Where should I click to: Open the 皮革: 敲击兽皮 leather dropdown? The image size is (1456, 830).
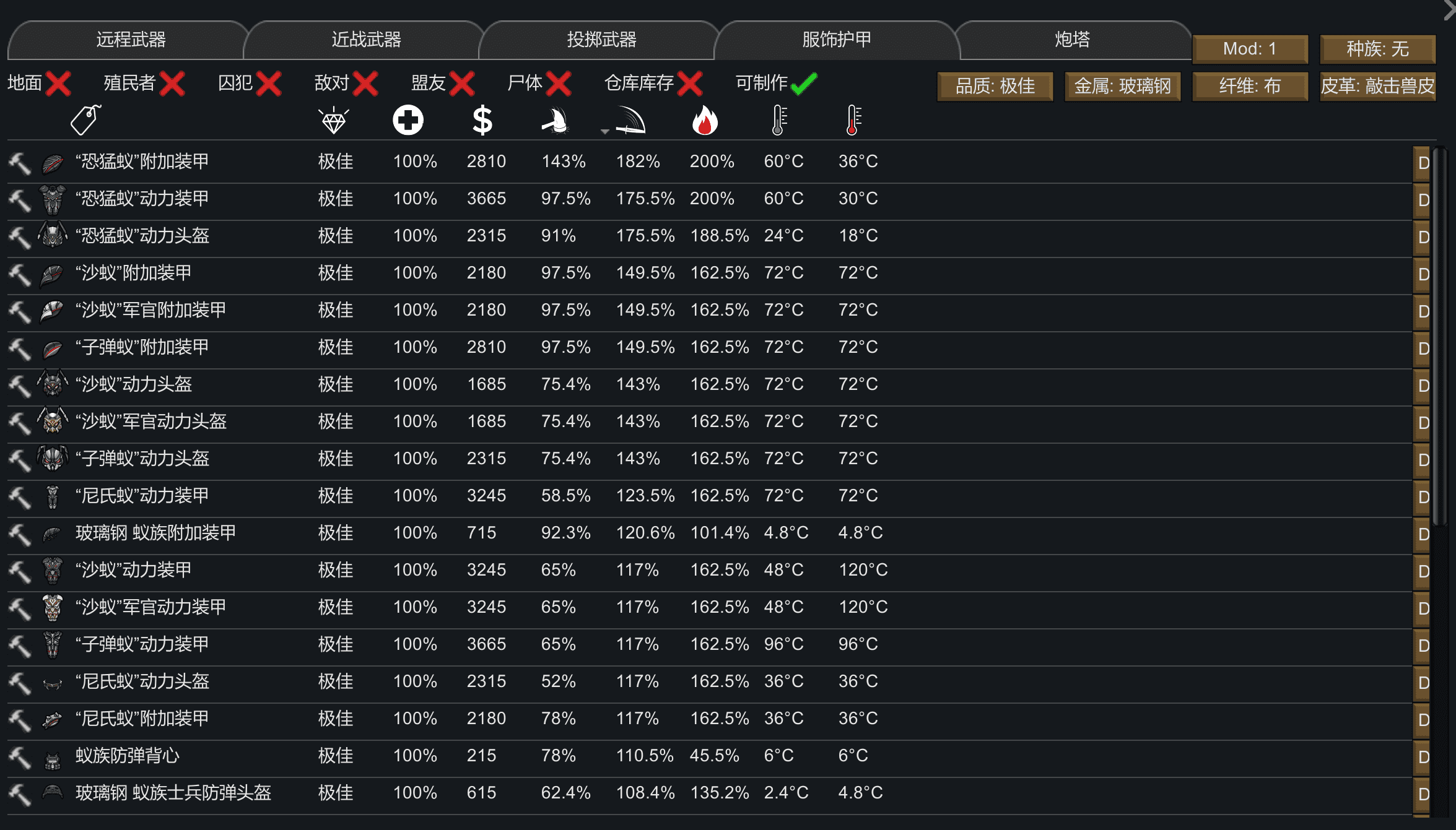tap(1378, 86)
